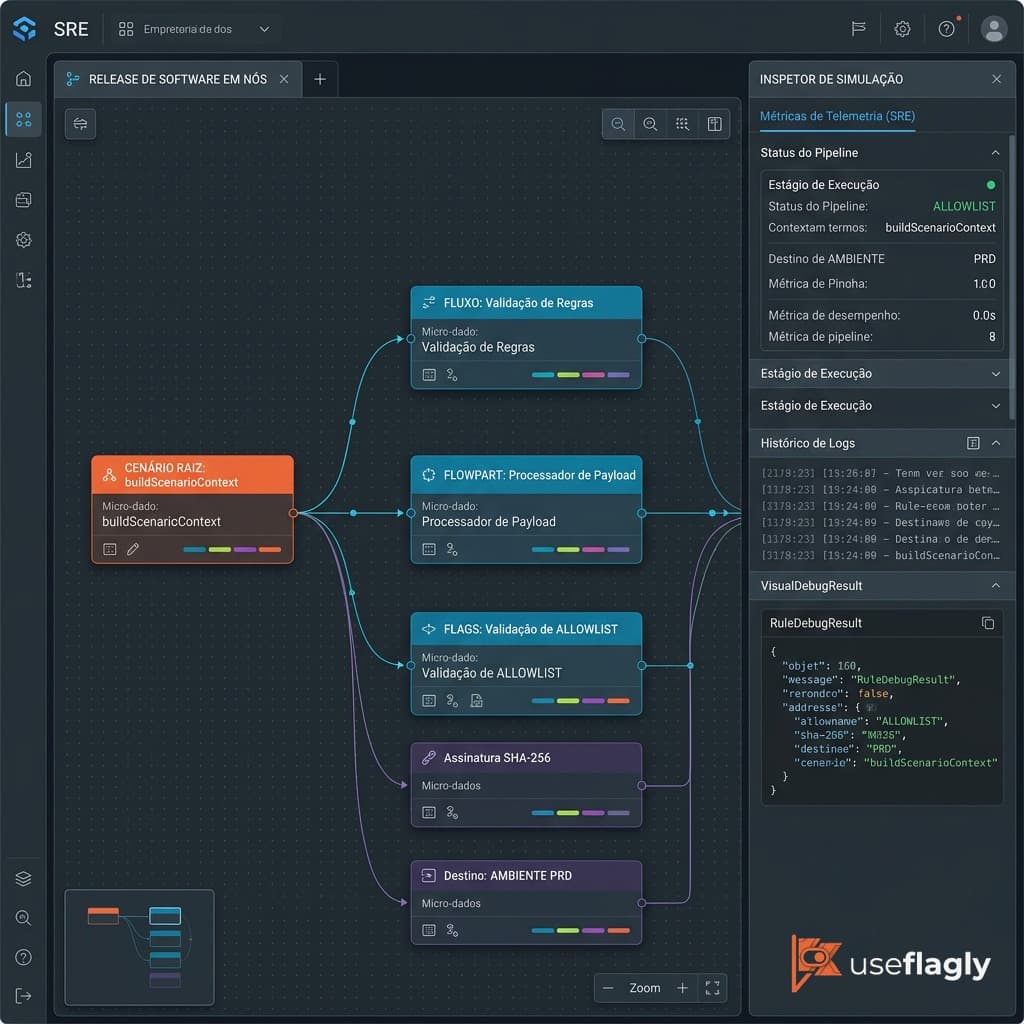Click the logout icon at sidebar bottom
1024x1024 pixels.
(x=24, y=996)
